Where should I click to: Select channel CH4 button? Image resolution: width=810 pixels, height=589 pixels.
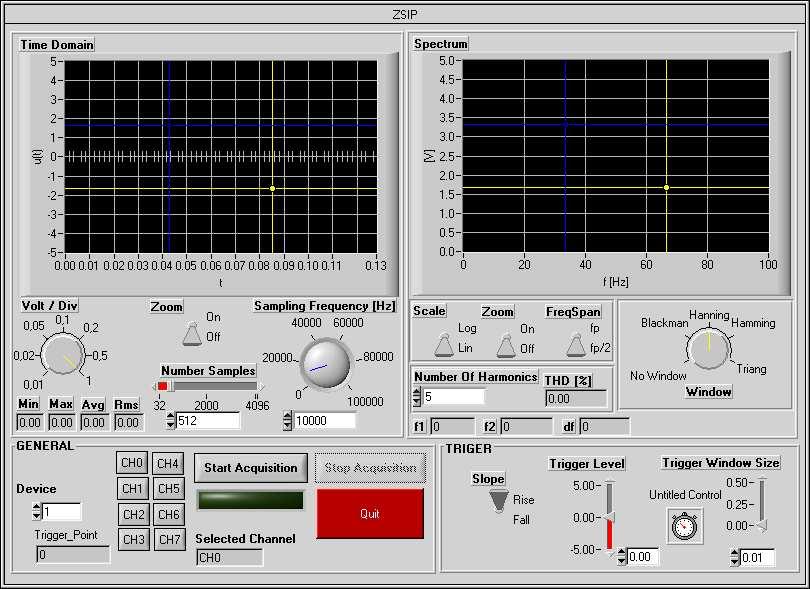168,463
